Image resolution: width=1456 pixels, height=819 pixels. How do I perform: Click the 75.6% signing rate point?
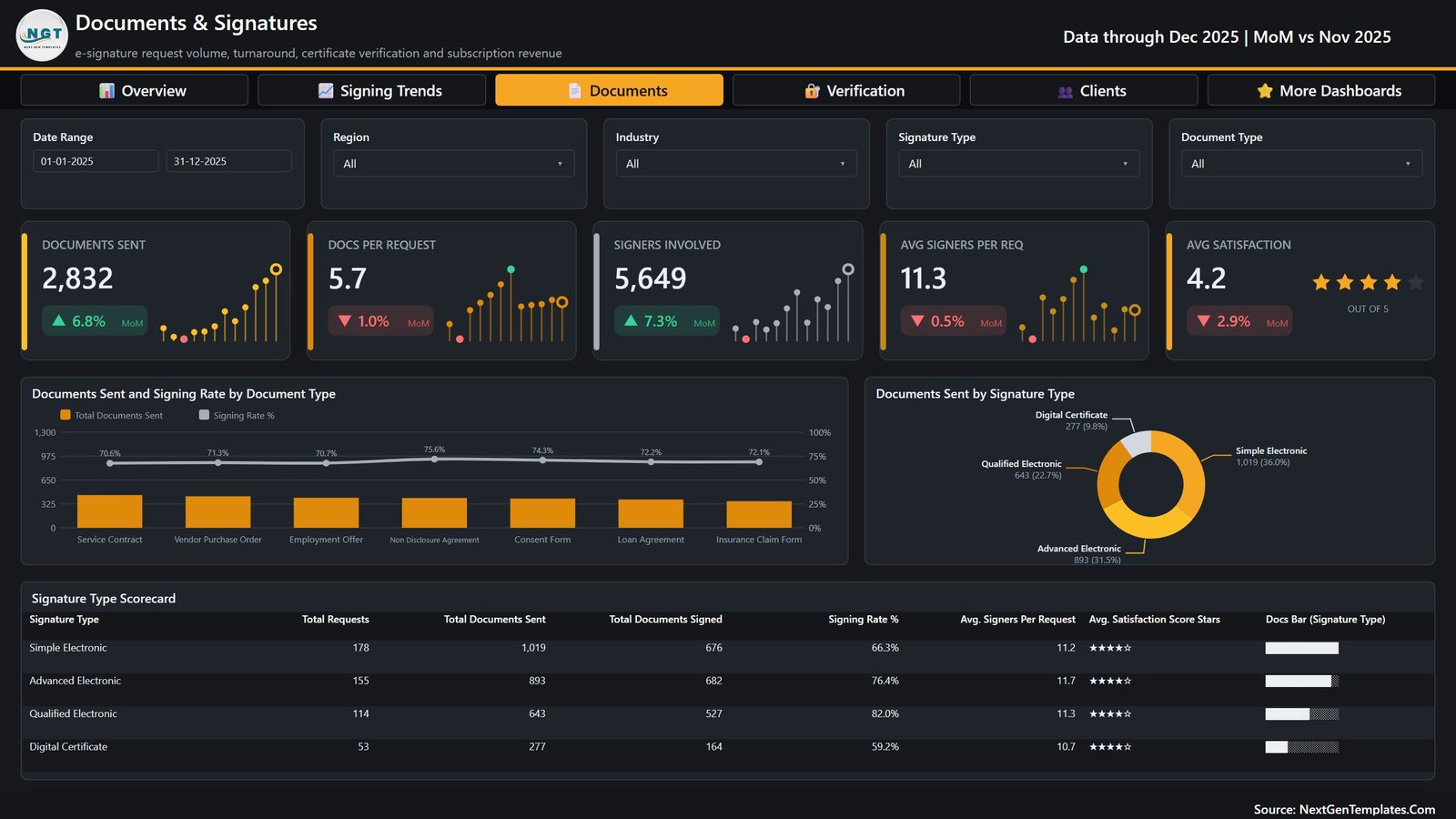click(434, 459)
